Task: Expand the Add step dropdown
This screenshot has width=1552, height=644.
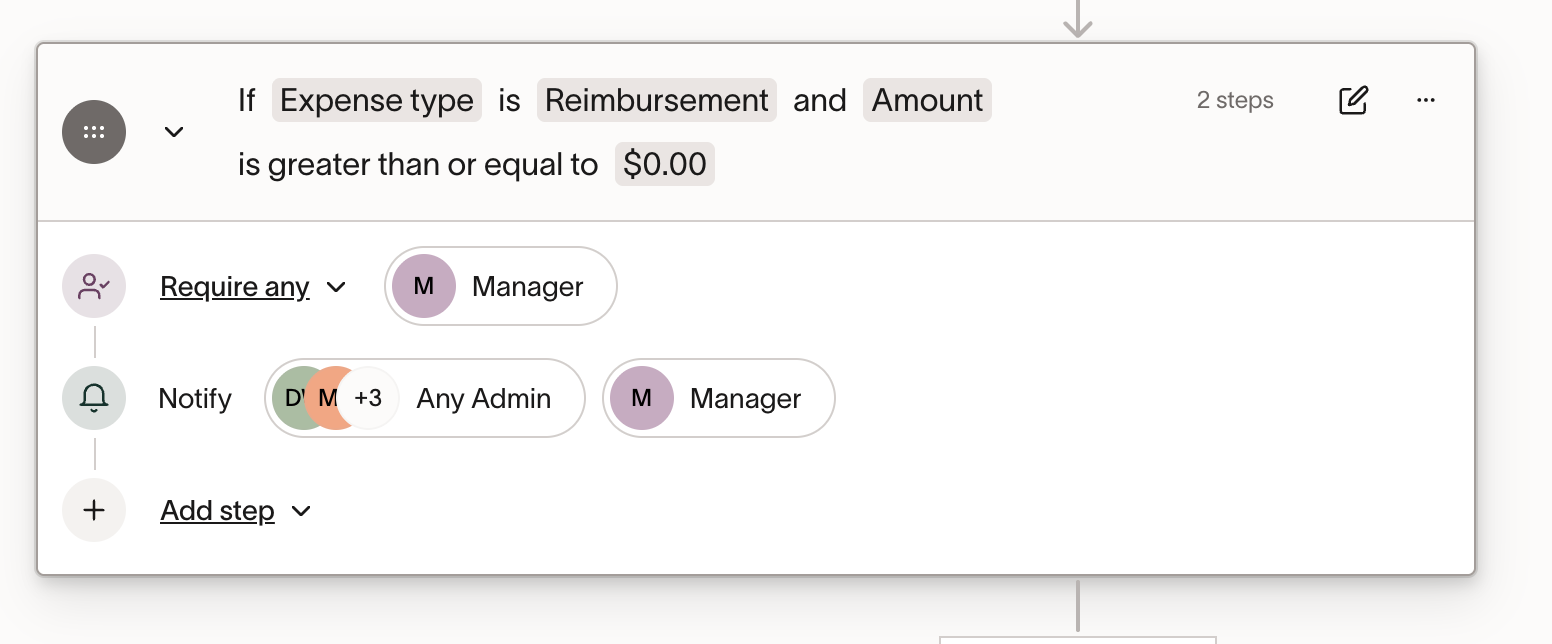Action: [x=236, y=511]
